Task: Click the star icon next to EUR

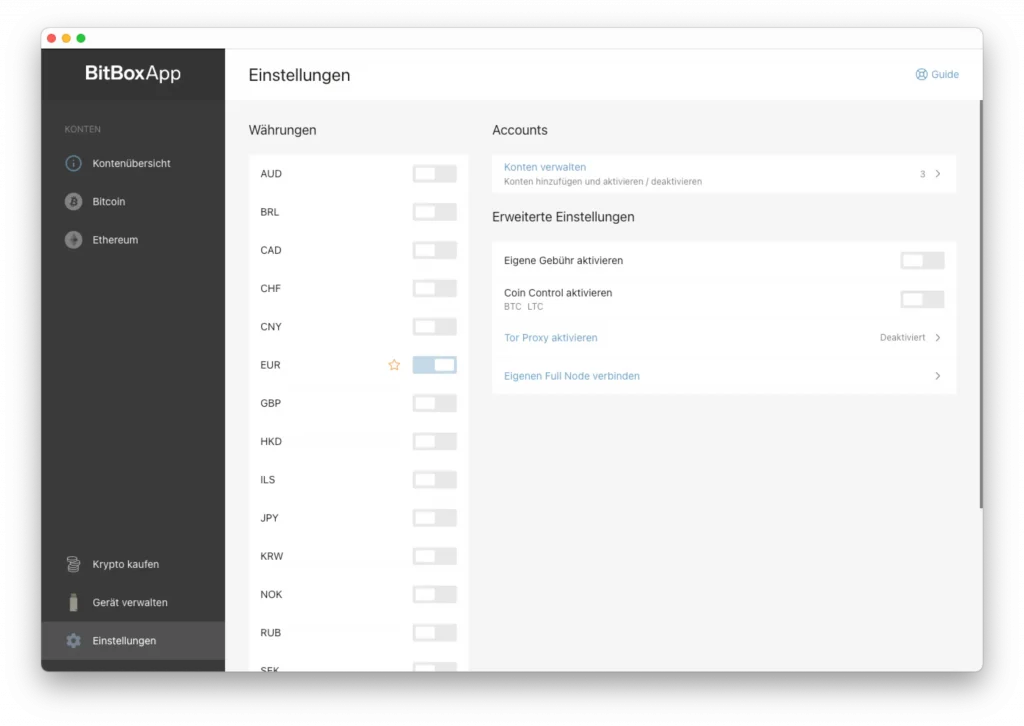Action: pyautogui.click(x=394, y=365)
